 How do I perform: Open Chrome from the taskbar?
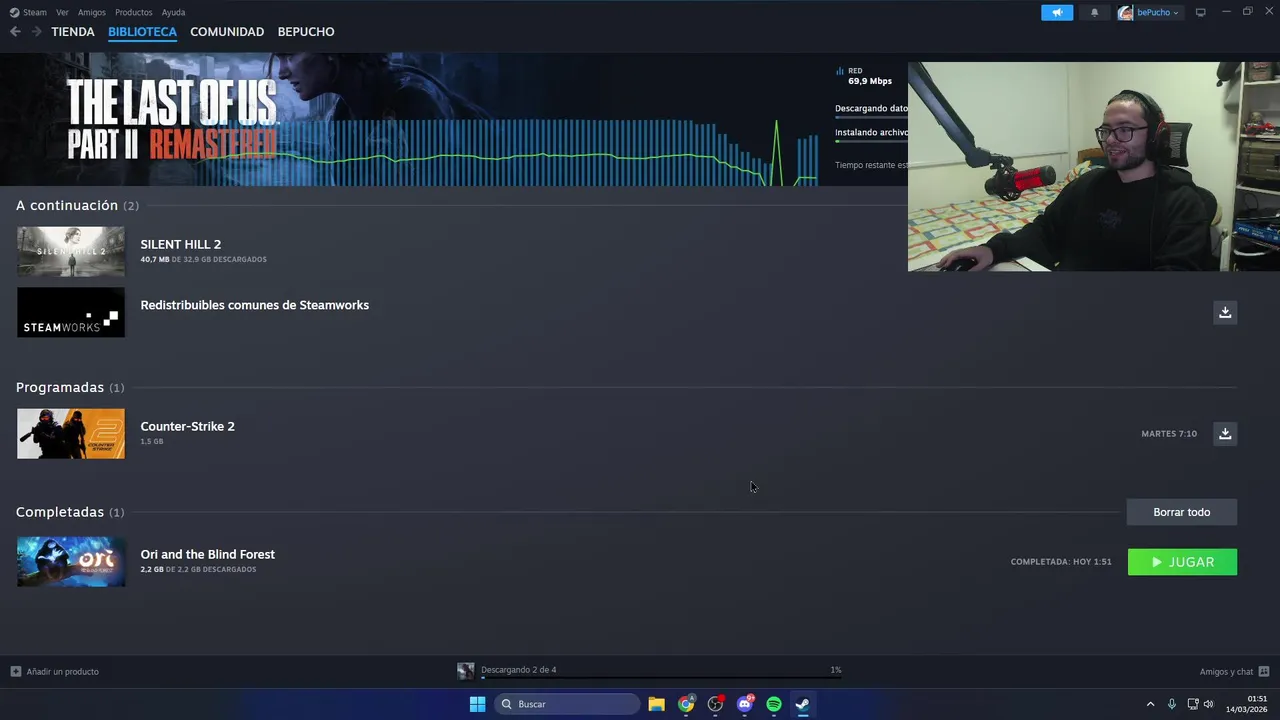point(686,704)
